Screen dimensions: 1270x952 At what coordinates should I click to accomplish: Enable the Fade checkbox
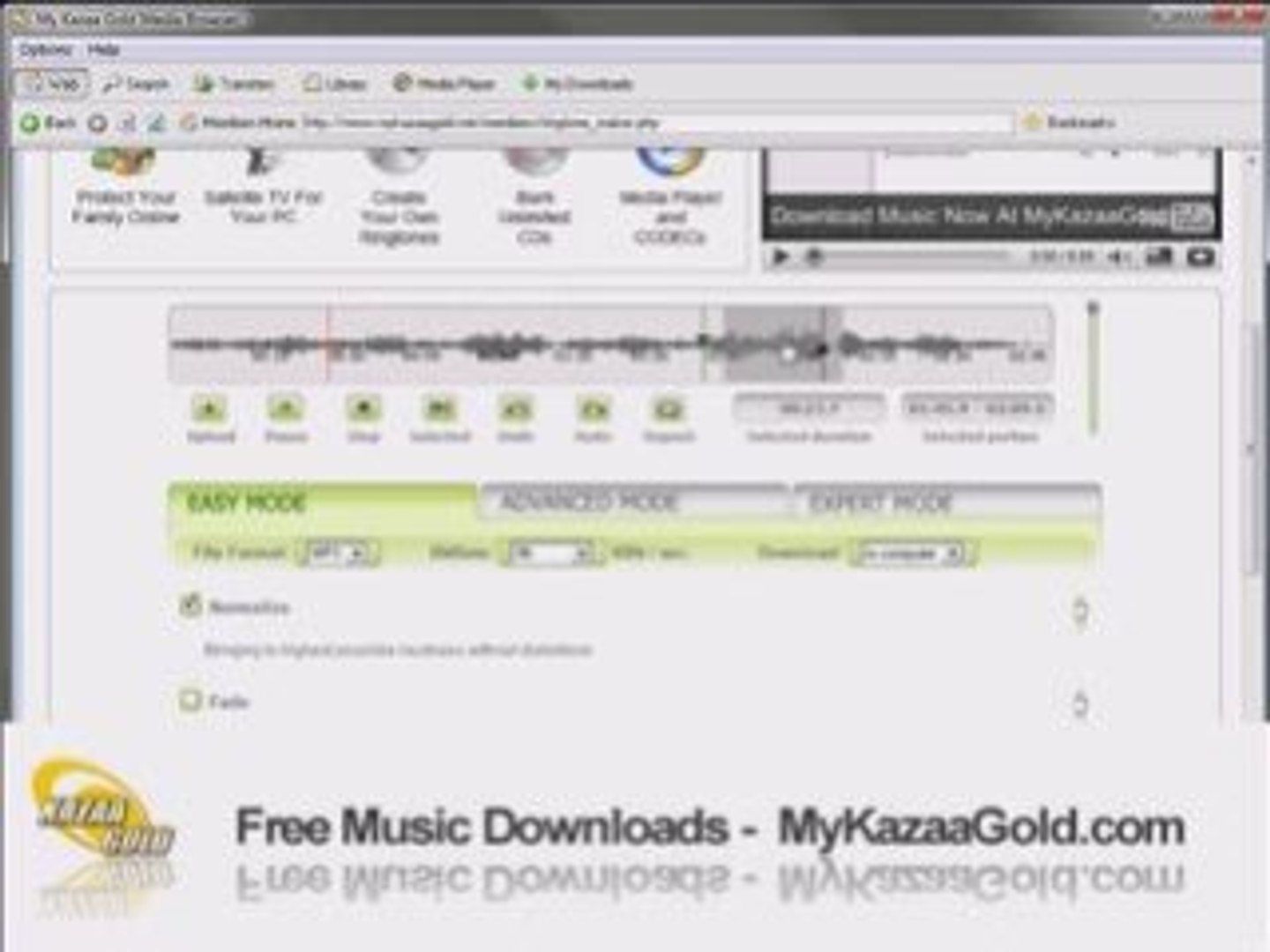pos(190,700)
